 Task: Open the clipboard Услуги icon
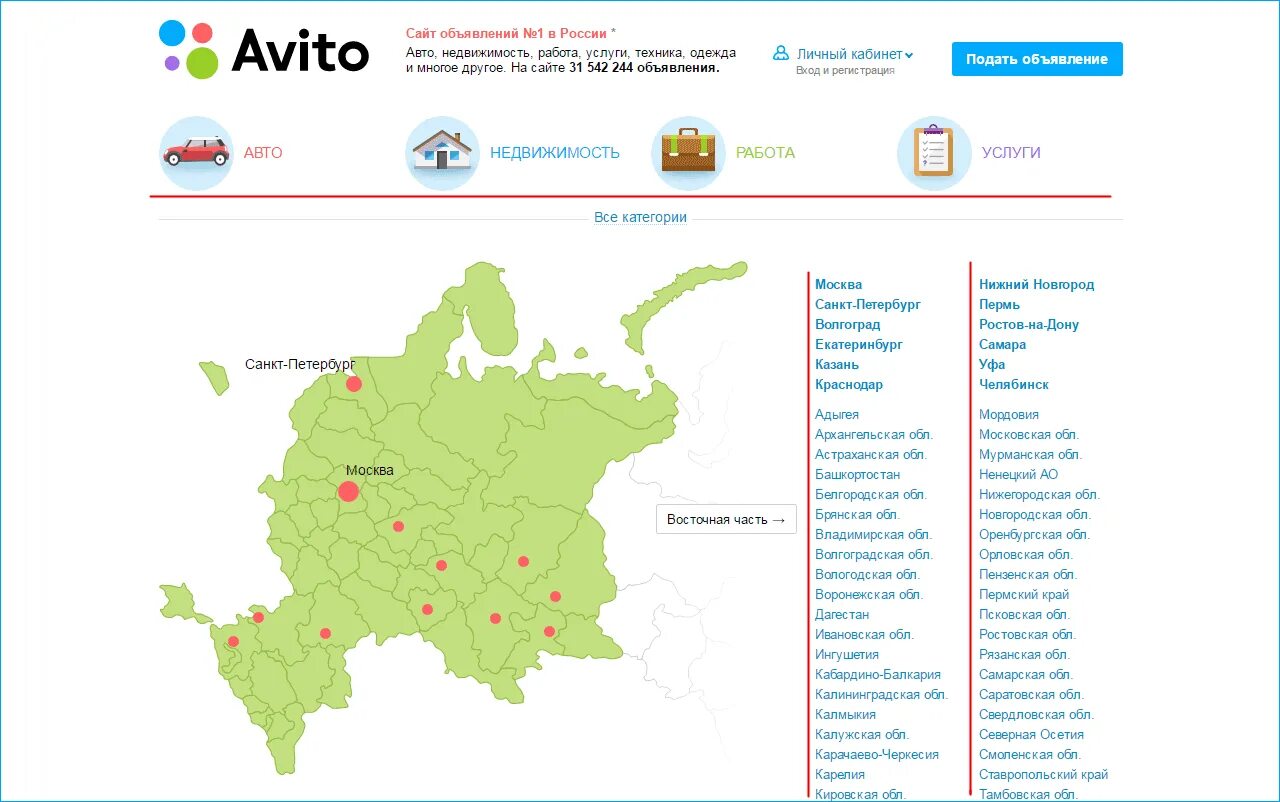click(934, 153)
